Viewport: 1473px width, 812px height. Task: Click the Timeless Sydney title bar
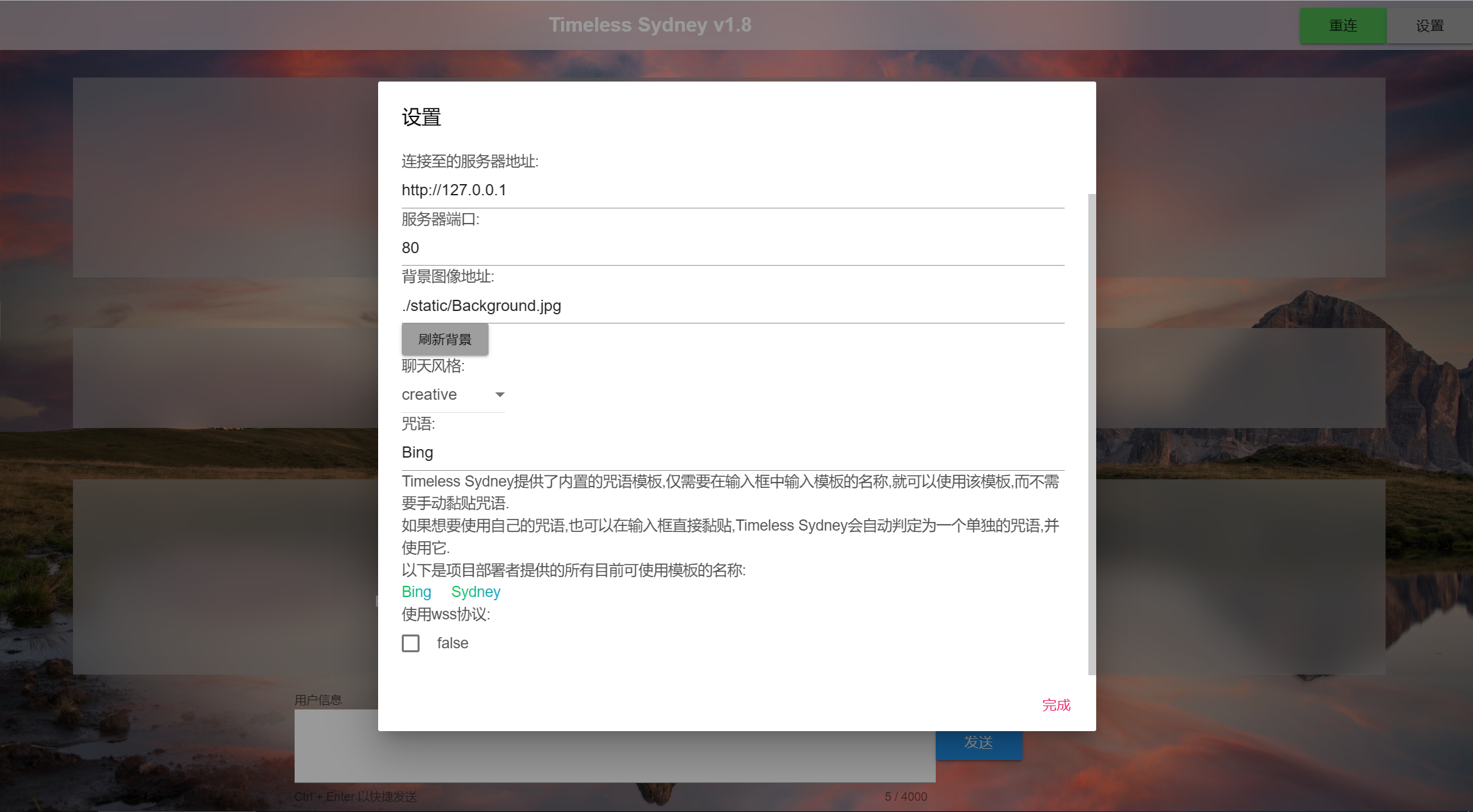pyautogui.click(x=650, y=25)
